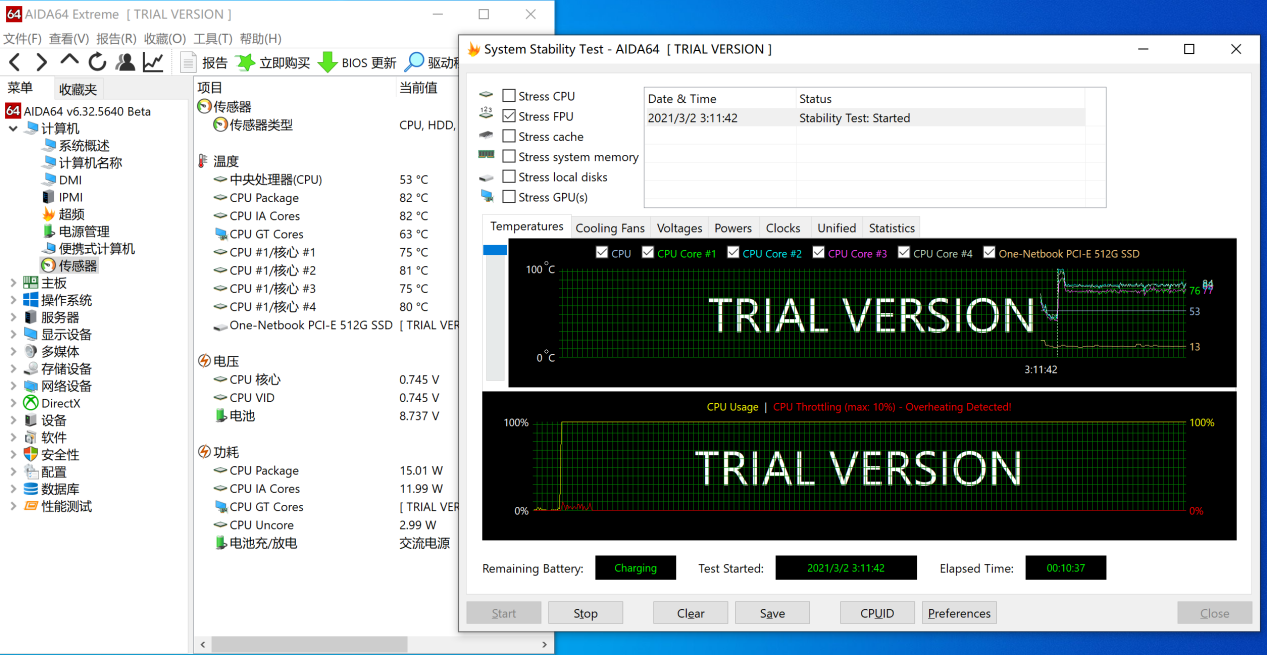Screen dimensions: 1267x655
Task: Open the line graph toolbar icon
Action: coord(153,63)
